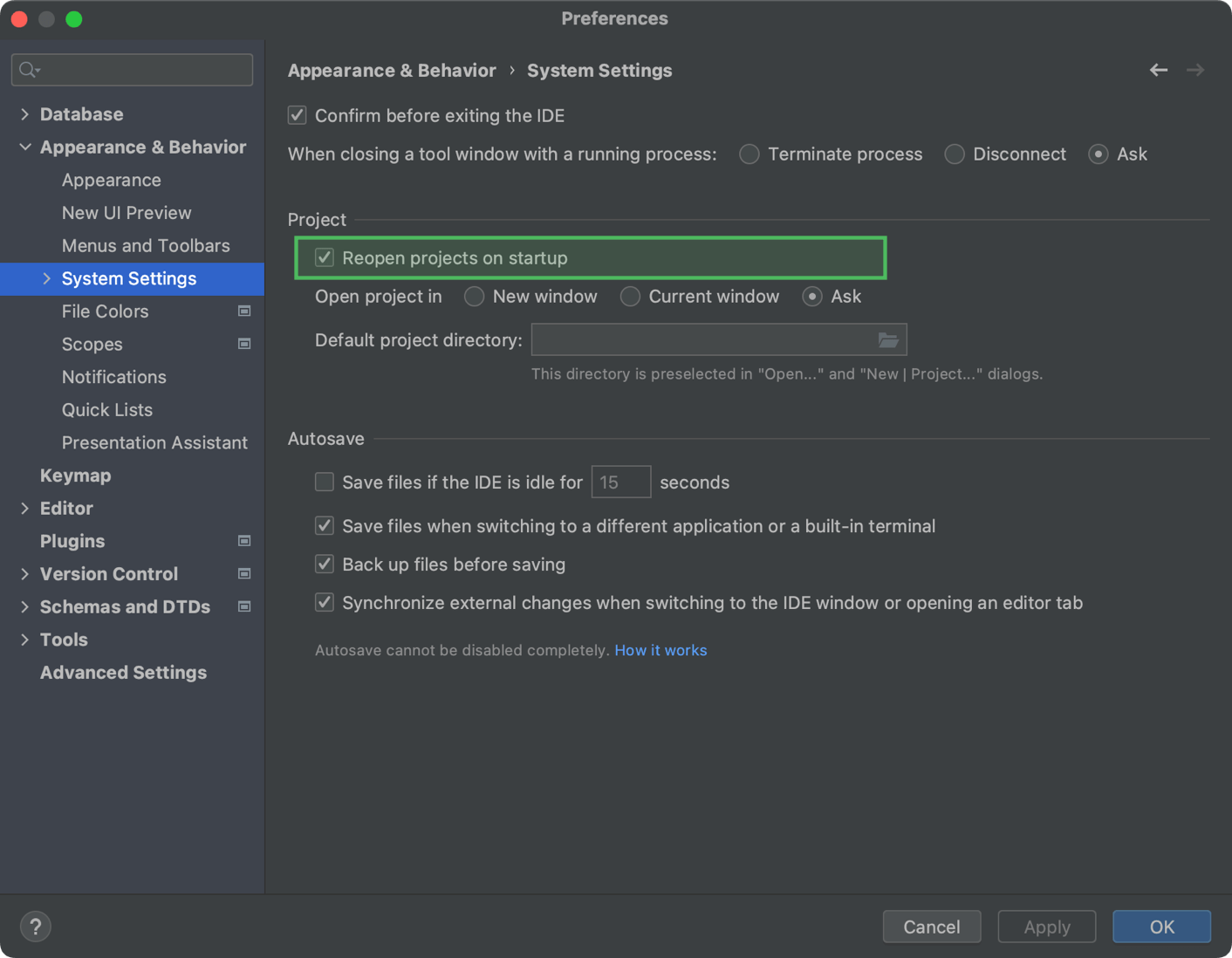Open the Menus and Toolbars page

(146, 246)
